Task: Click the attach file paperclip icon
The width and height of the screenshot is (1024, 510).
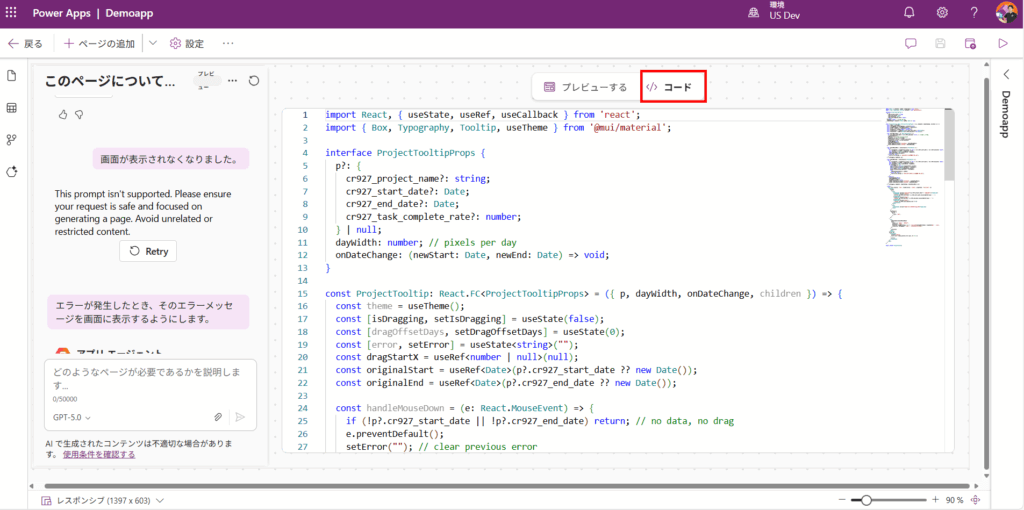Action: tap(217, 417)
